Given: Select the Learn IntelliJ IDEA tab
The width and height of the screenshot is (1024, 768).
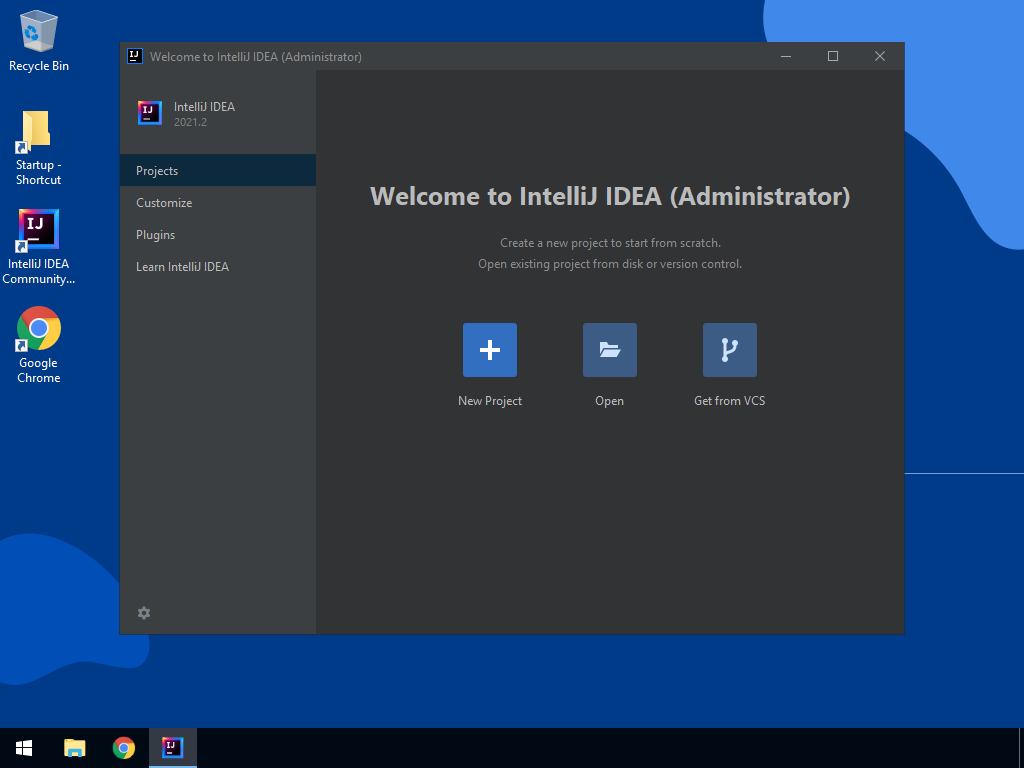Looking at the screenshot, I should click(x=183, y=267).
